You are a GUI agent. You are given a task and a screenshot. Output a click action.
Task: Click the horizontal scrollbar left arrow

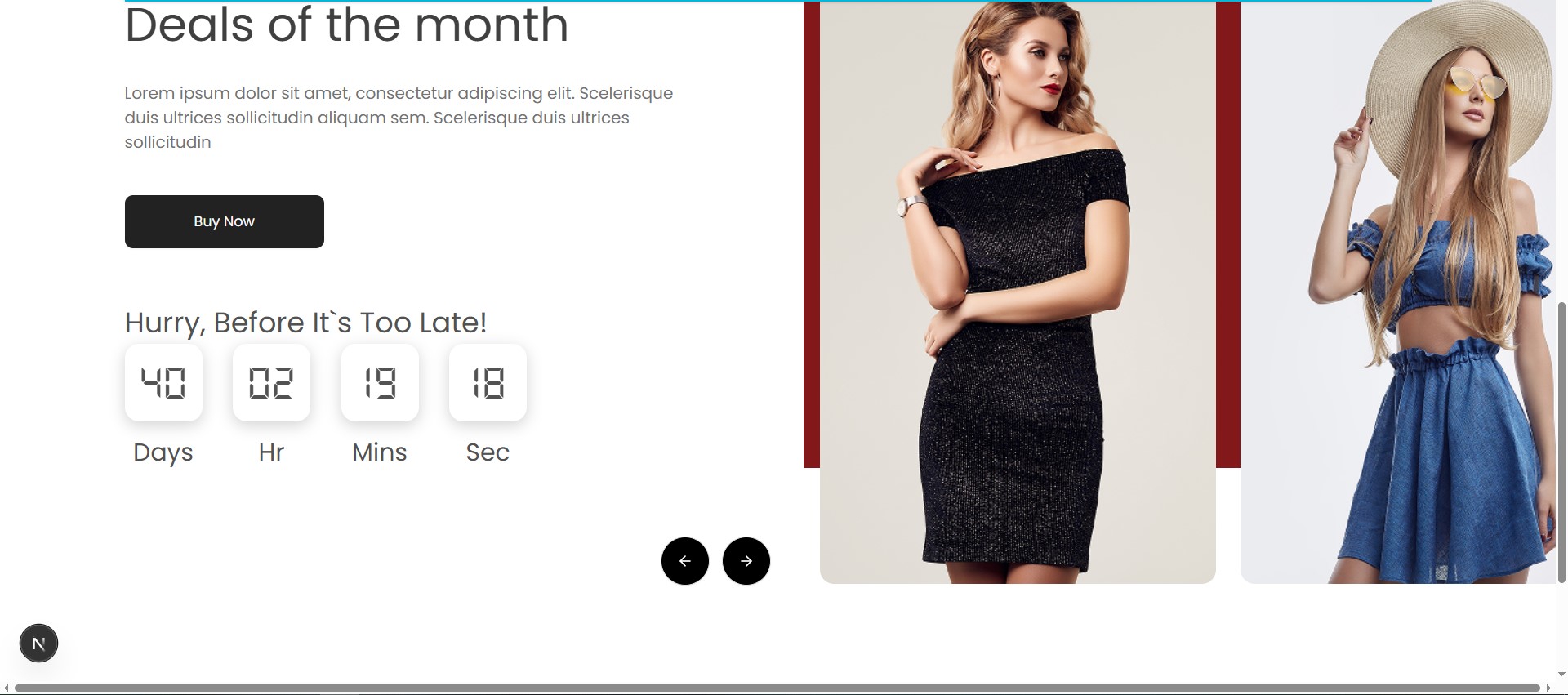coord(7,688)
